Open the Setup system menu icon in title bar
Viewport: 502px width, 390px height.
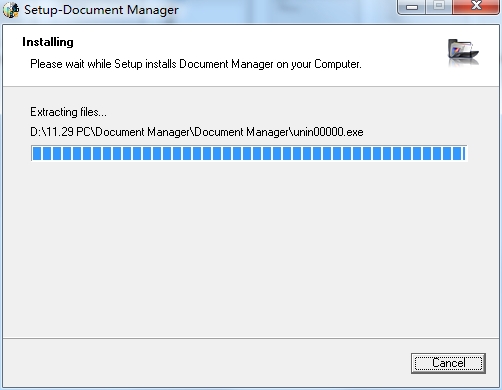11,10
